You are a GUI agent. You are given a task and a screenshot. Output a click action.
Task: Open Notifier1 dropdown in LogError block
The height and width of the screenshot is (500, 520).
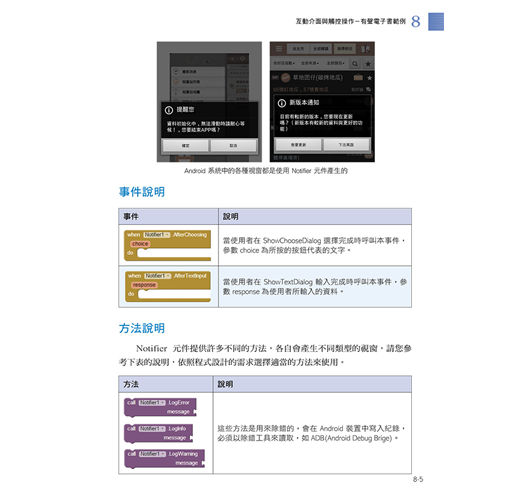point(152,403)
